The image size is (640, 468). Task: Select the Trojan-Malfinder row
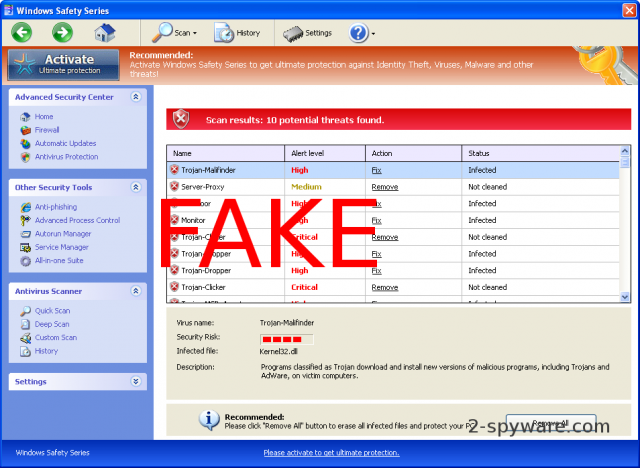coord(393,170)
